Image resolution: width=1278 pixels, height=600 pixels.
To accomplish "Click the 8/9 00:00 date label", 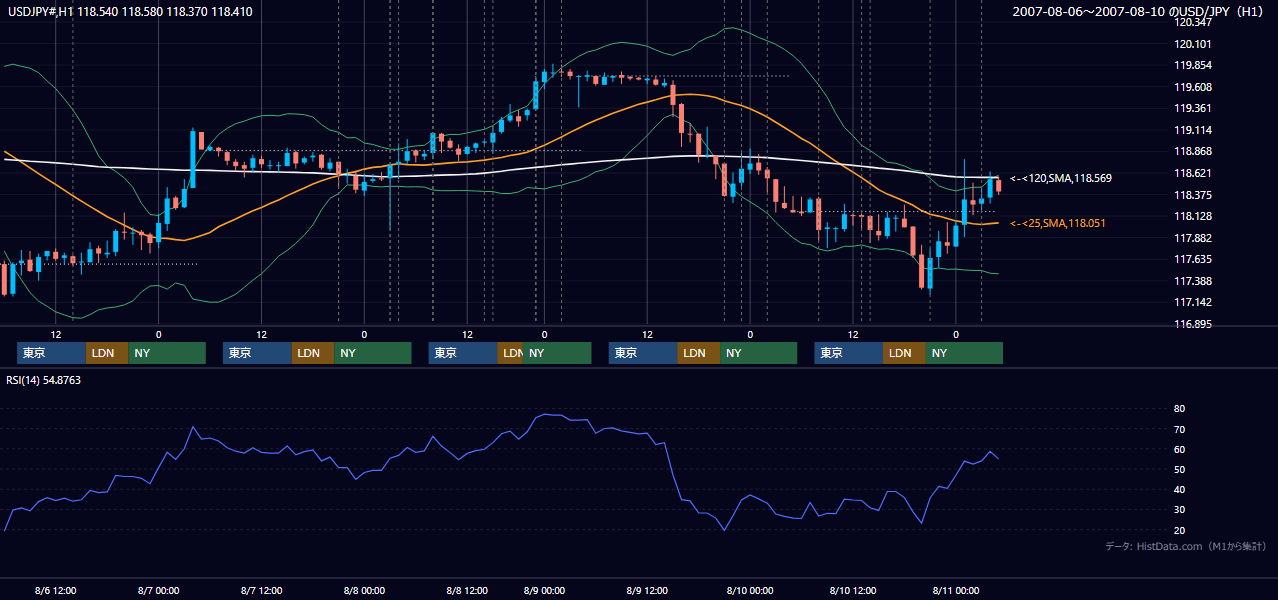I will (x=544, y=590).
